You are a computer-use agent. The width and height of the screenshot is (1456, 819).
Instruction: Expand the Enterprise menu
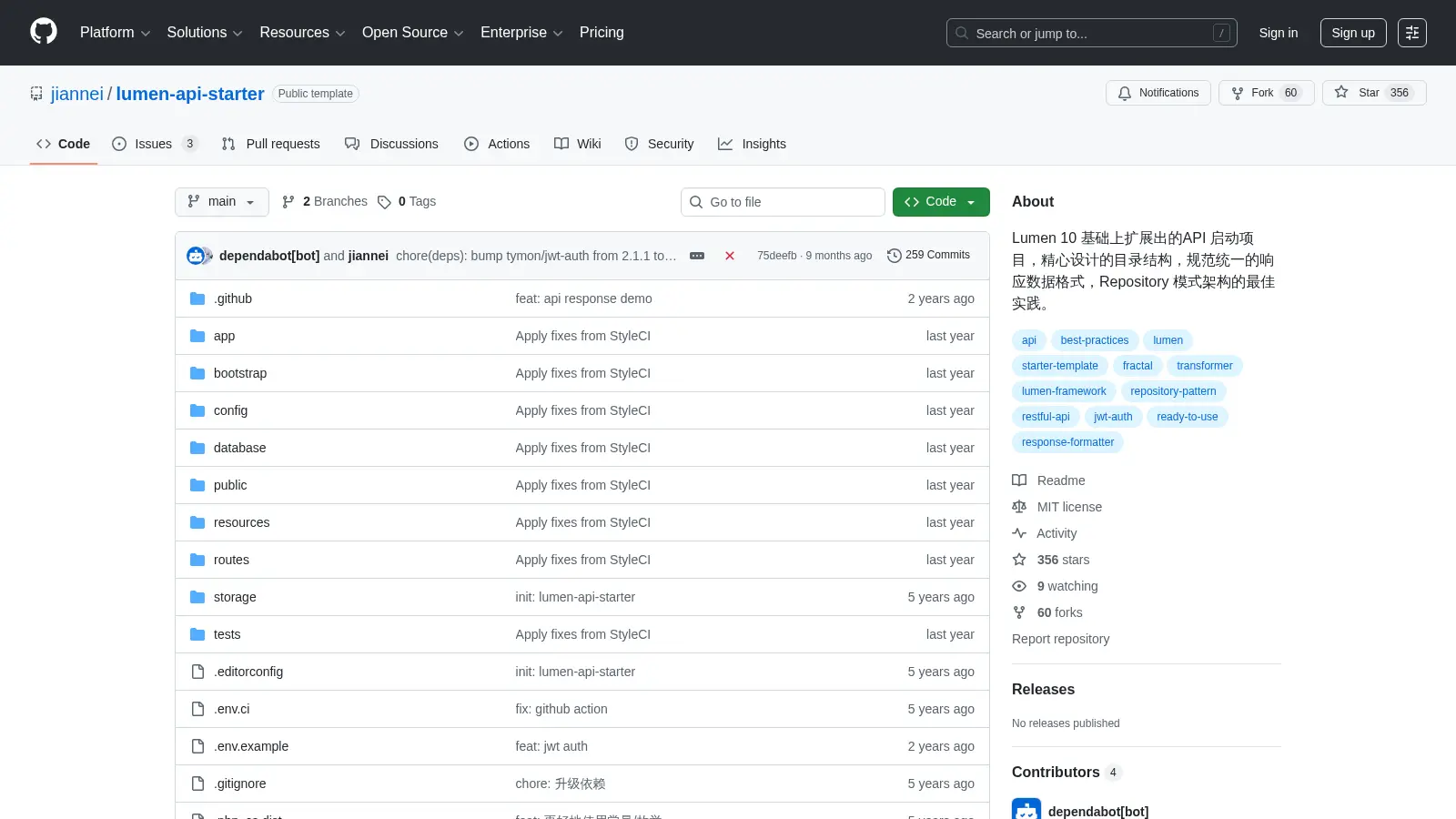521,33
